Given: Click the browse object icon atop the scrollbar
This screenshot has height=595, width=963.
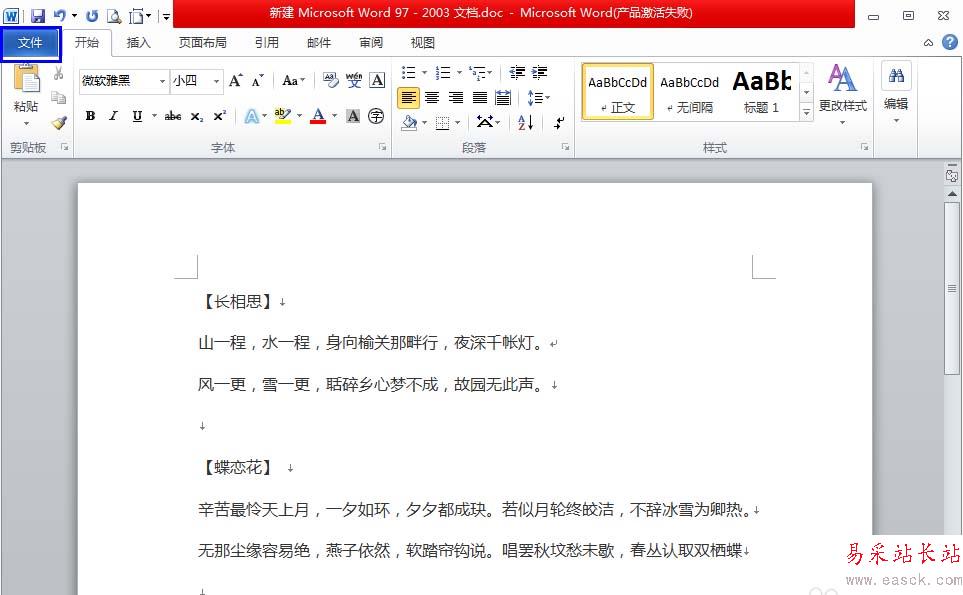Looking at the screenshot, I should 952,176.
